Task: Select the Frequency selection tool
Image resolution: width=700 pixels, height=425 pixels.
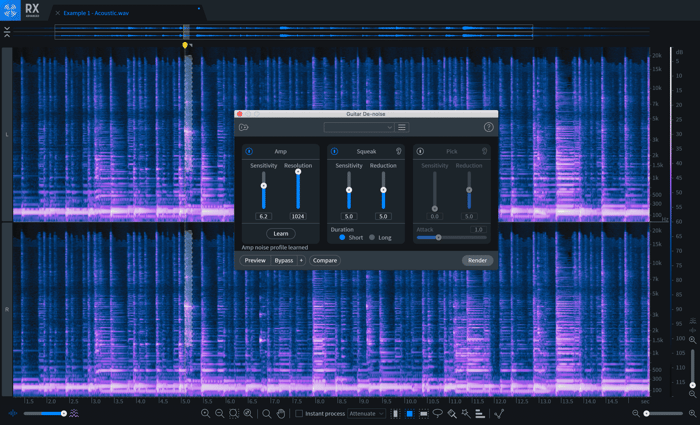Action: [x=424, y=413]
